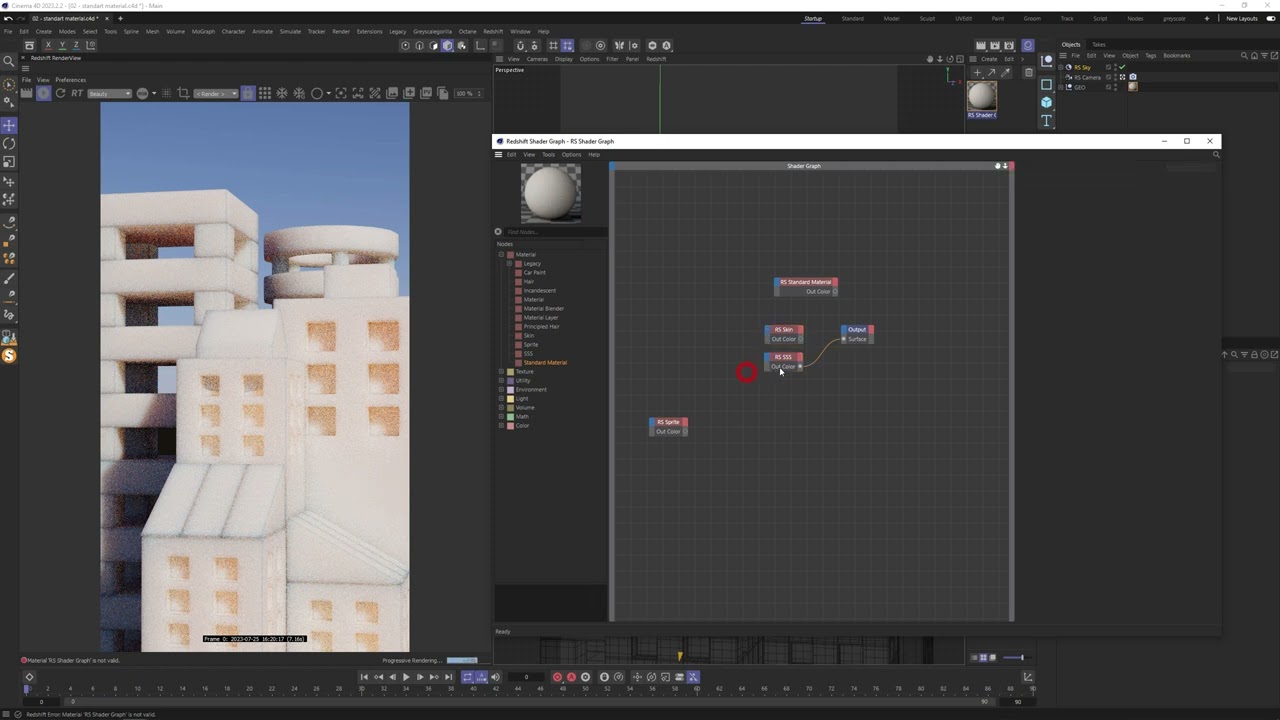The width and height of the screenshot is (1280, 720).
Task: Click the search magnifier icon at left
Action: [x=9, y=61]
